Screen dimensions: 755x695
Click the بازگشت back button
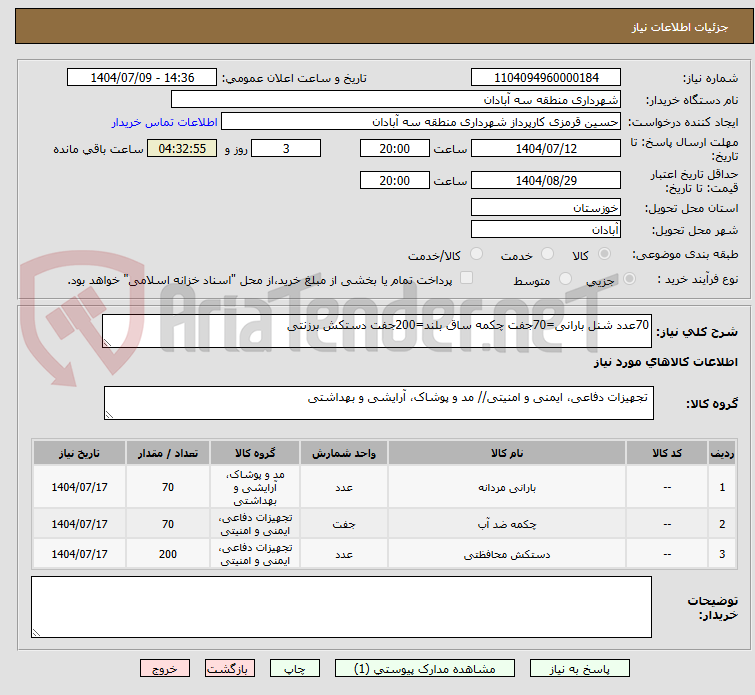click(230, 668)
